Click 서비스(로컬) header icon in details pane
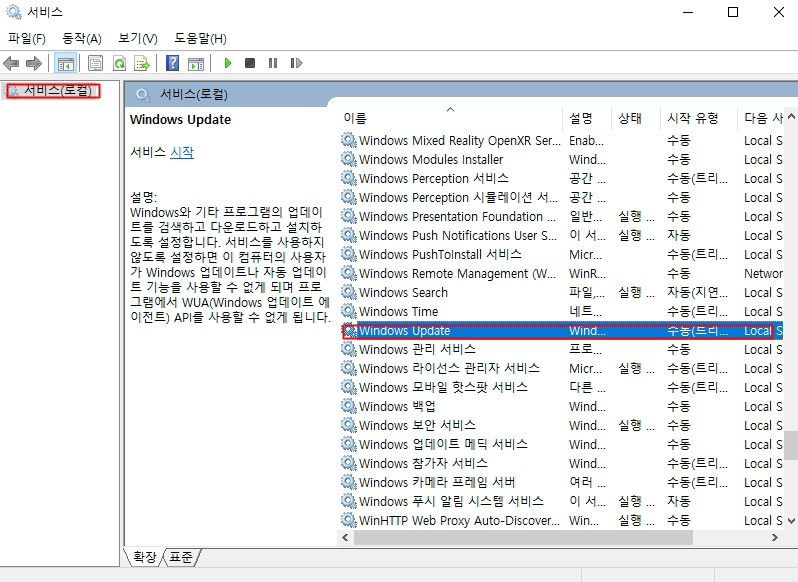 click(143, 95)
